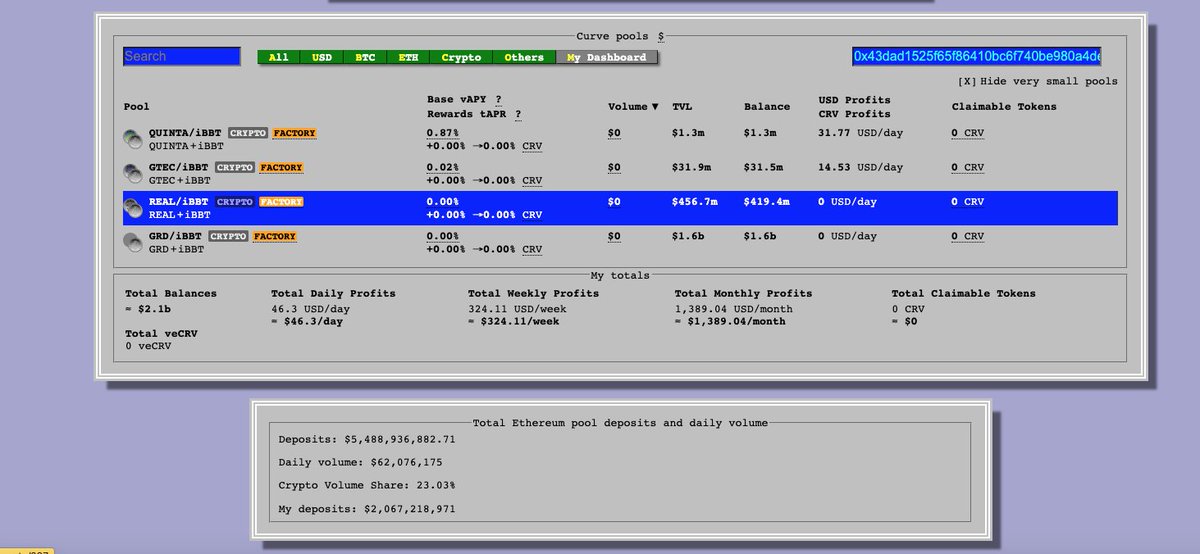Click the 0.87% base vAPY value
Image resolution: width=1200 pixels, height=554 pixels.
tap(443, 133)
